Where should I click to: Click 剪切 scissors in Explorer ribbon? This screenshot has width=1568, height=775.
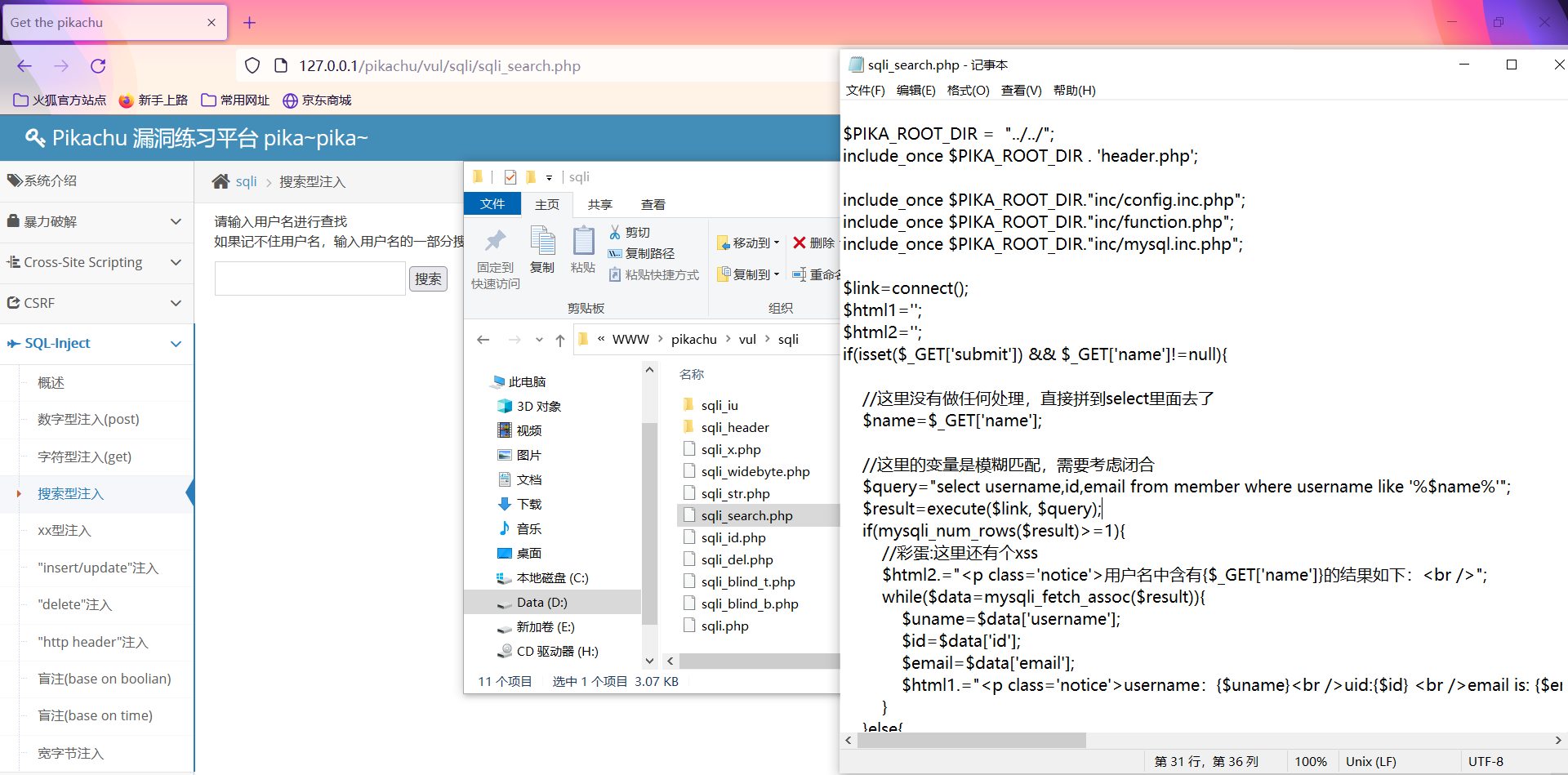pyautogui.click(x=630, y=233)
